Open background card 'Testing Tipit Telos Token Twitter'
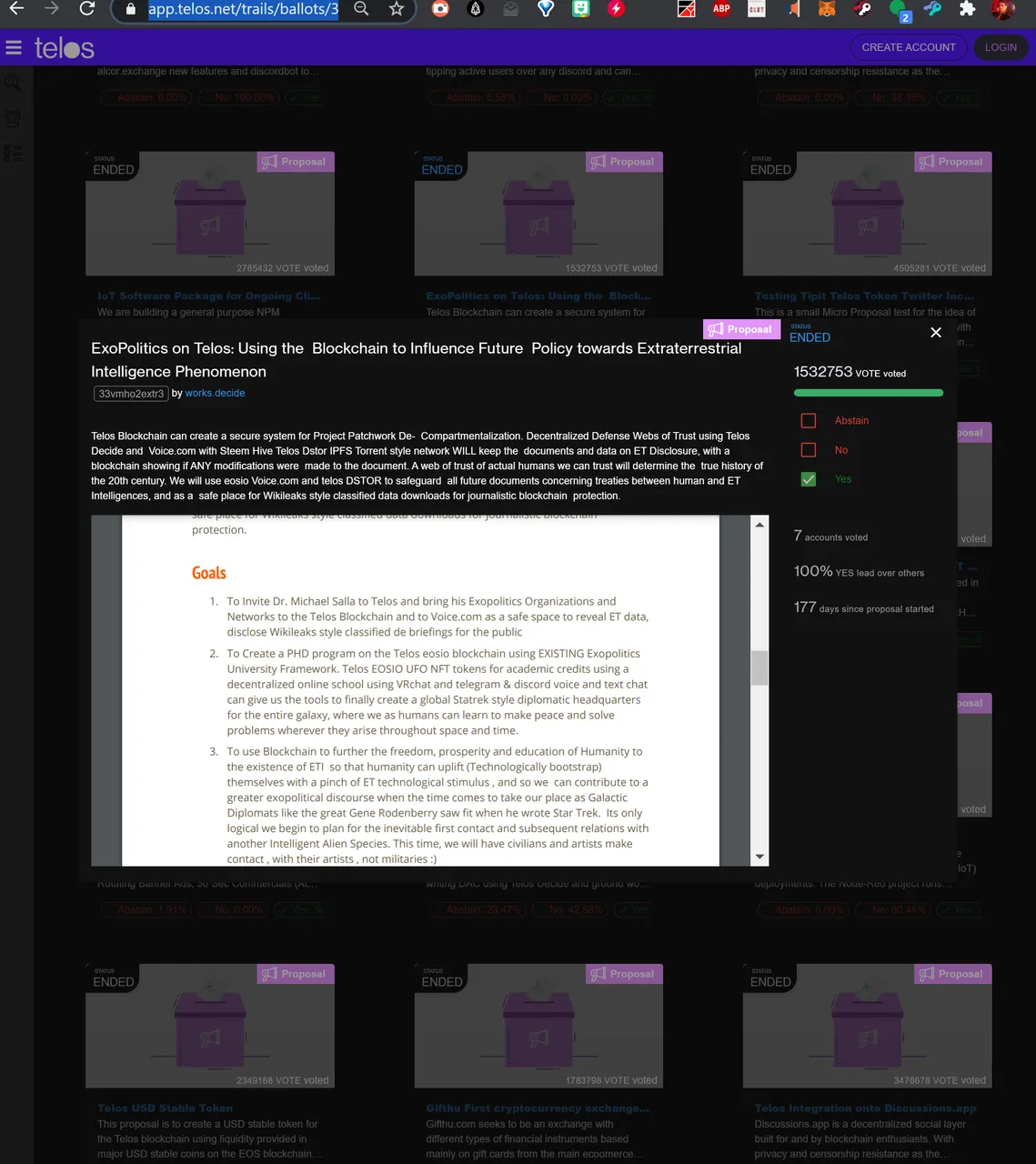Image resolution: width=1036 pixels, height=1164 pixels. (x=864, y=296)
